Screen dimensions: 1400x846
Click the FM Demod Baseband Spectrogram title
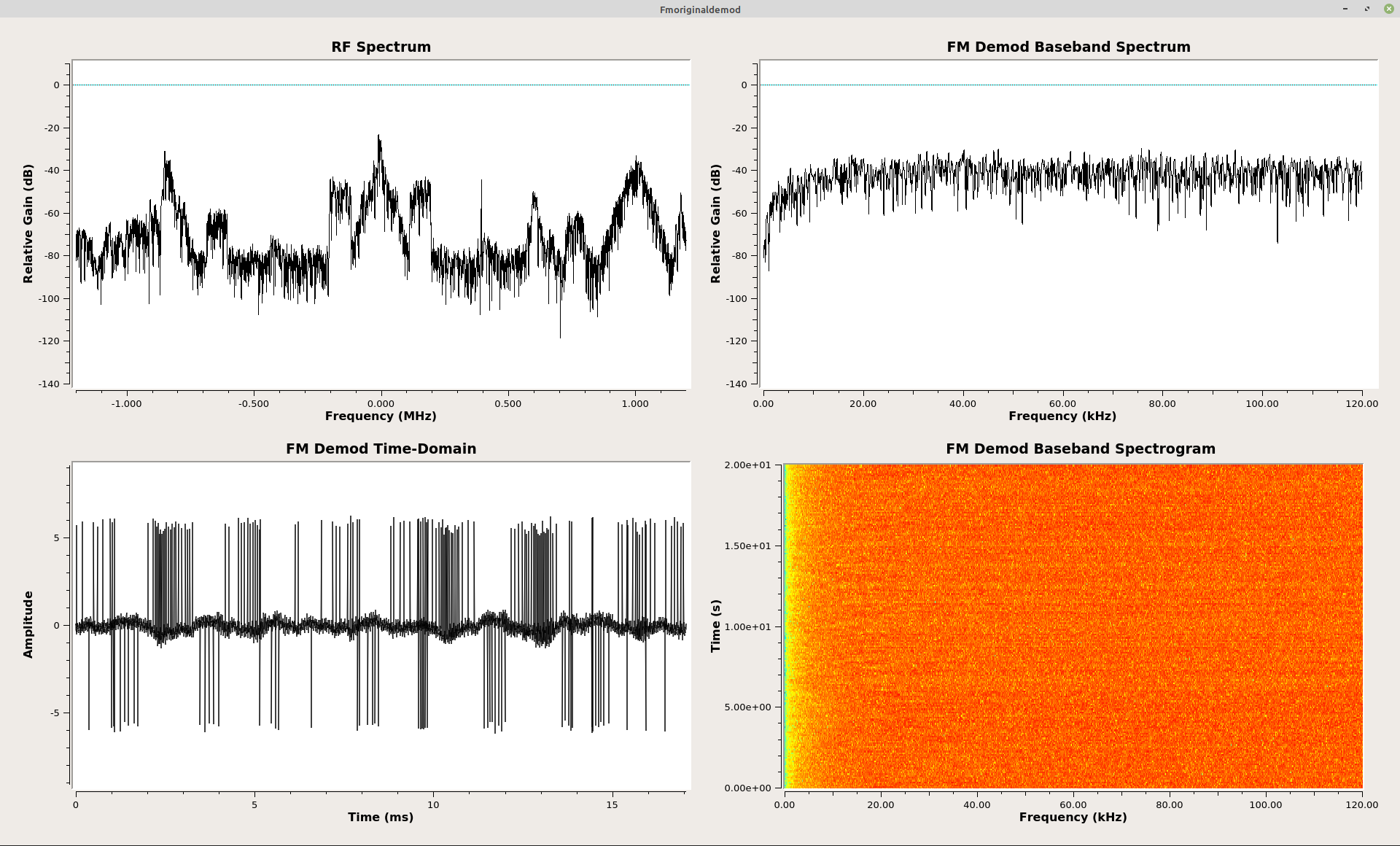(x=1080, y=449)
